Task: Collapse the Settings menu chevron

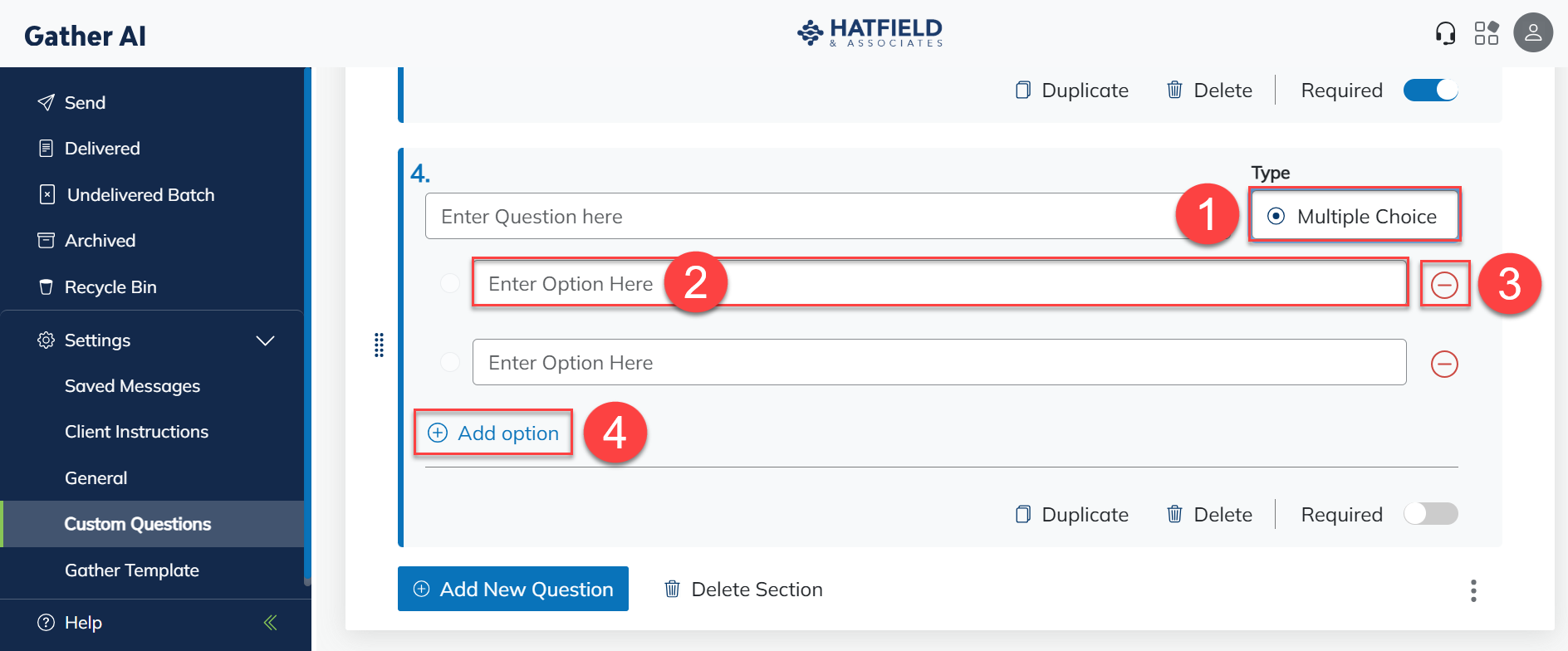Action: (x=265, y=340)
